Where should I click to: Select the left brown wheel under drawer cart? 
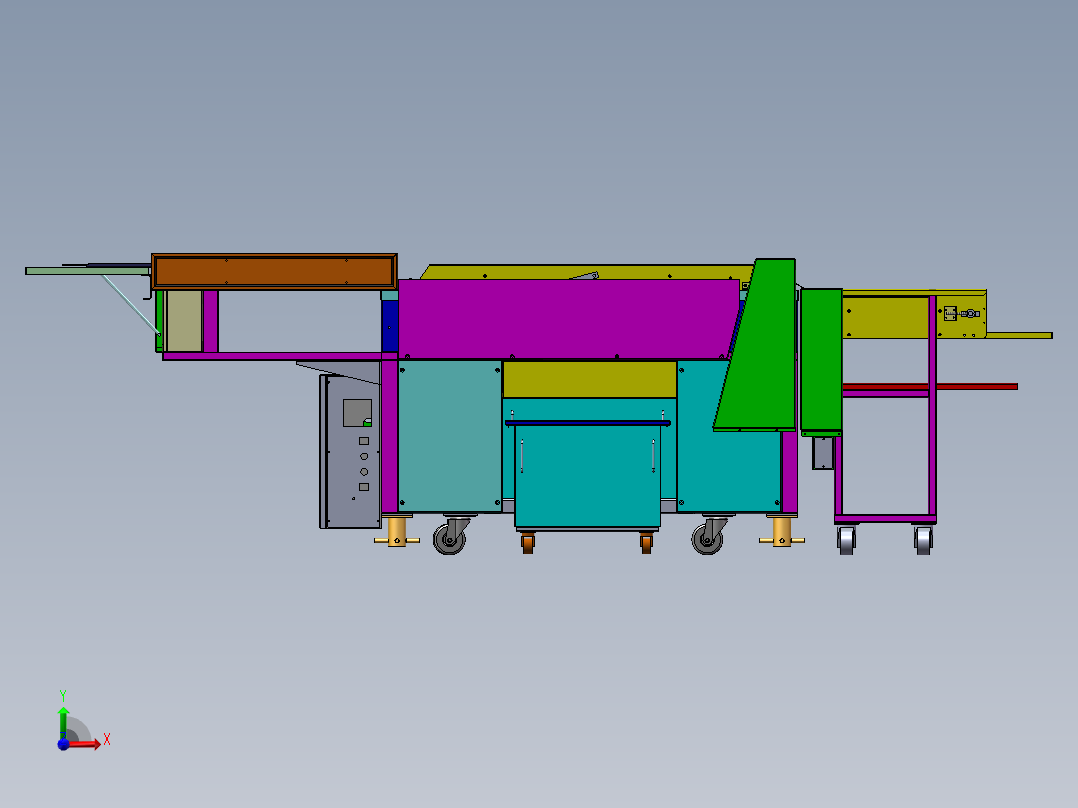click(x=527, y=543)
